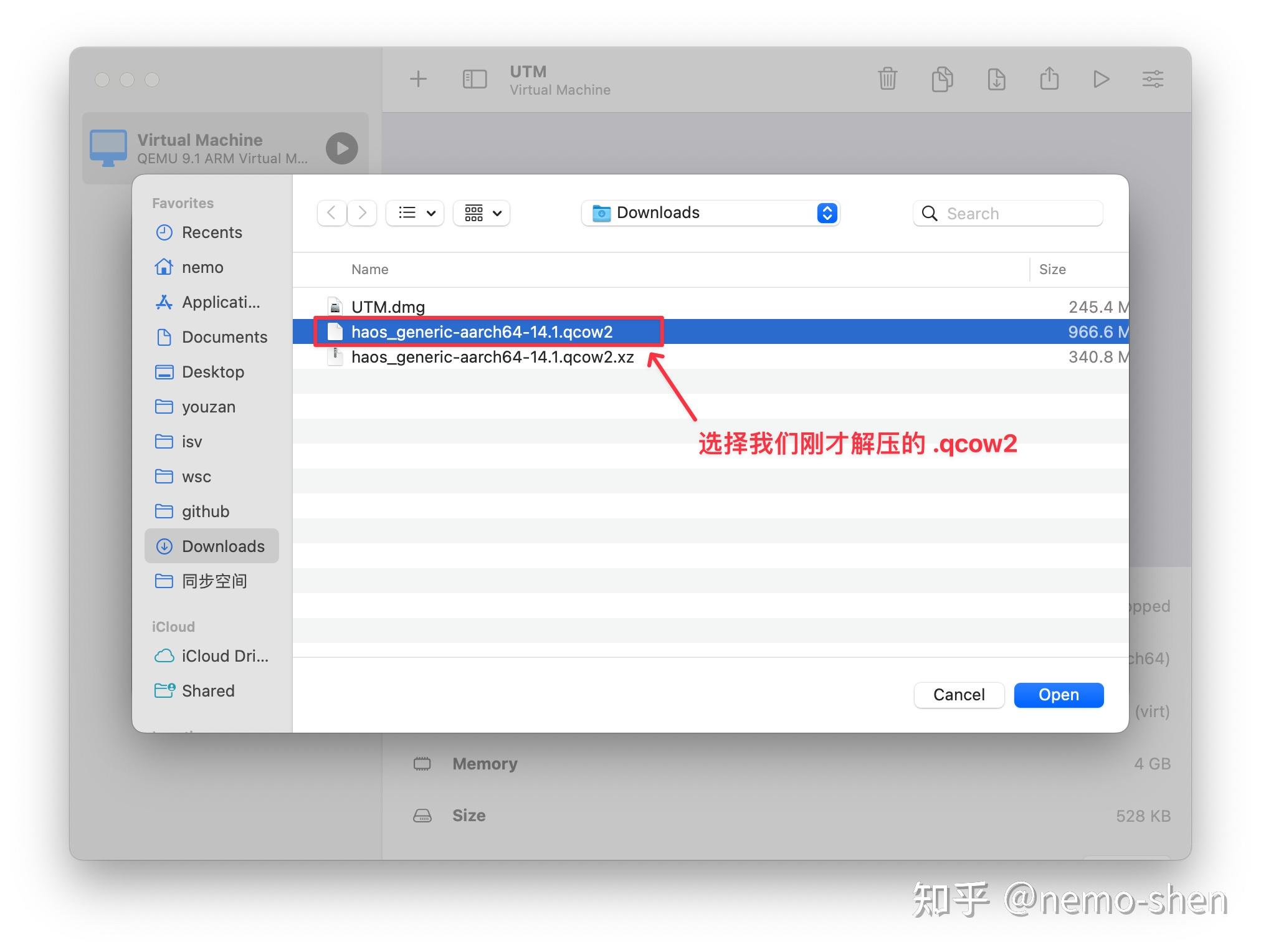Sort files by the Size column
This screenshot has width=1261, height=952.
1052,269
